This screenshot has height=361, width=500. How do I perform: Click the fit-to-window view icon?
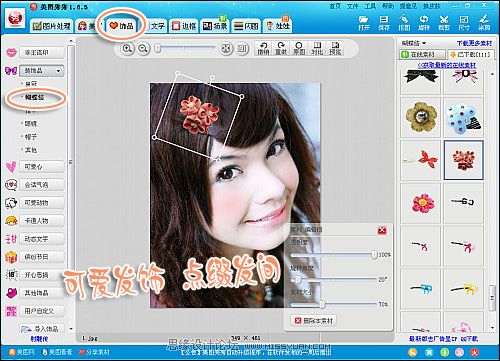[226, 49]
